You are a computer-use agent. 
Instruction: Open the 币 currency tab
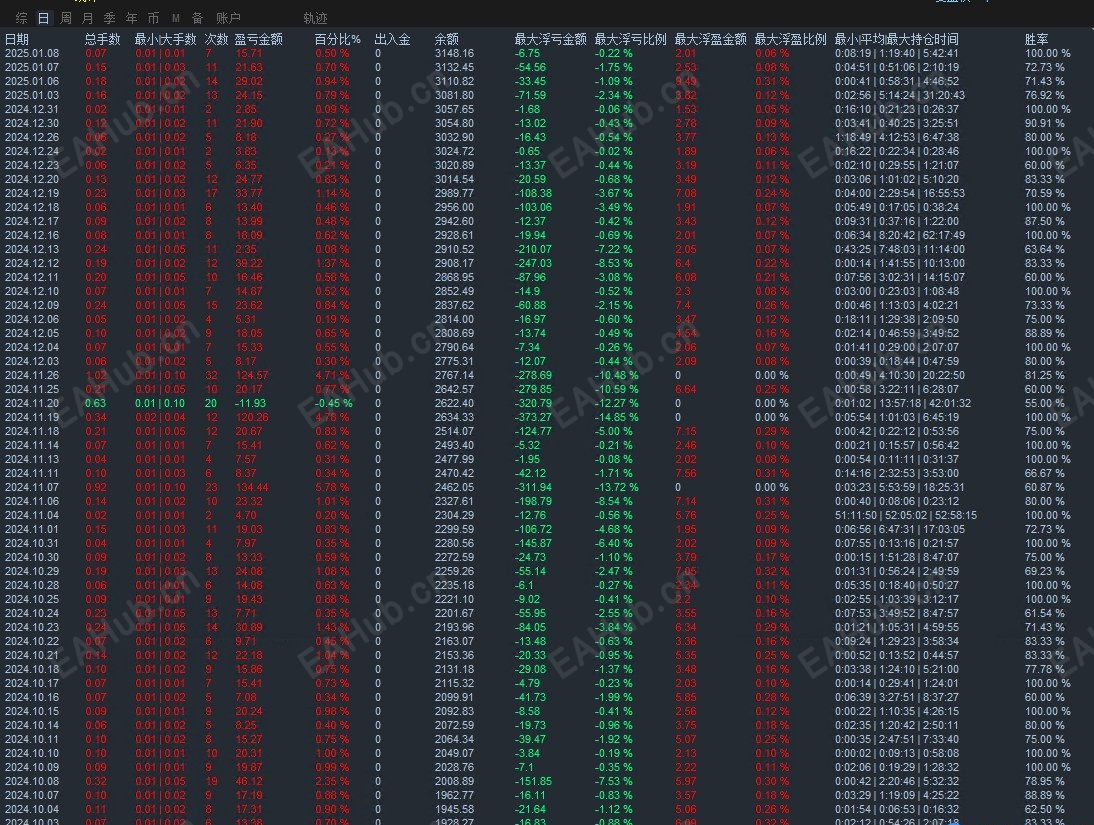(153, 18)
